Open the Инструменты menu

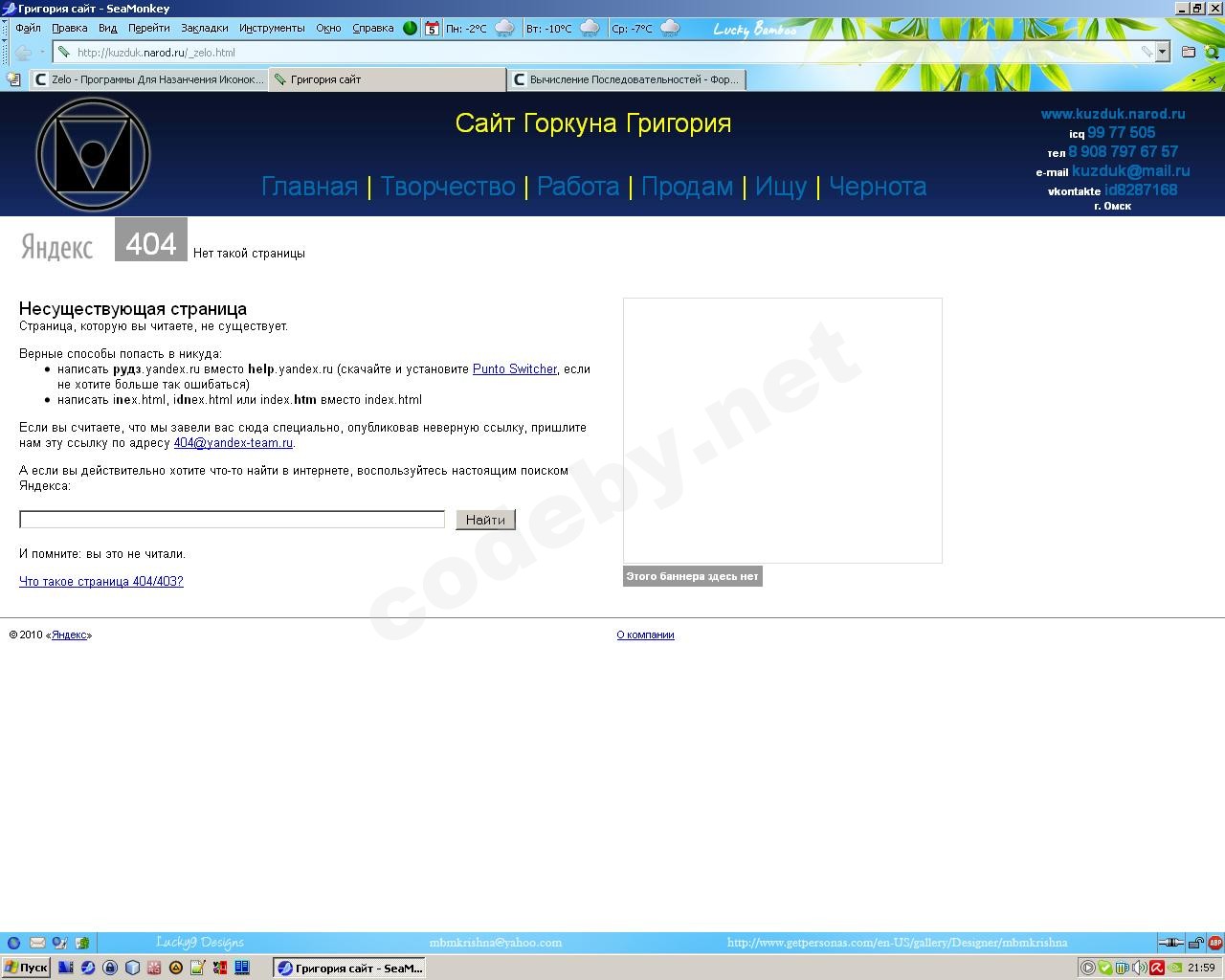click(x=272, y=28)
